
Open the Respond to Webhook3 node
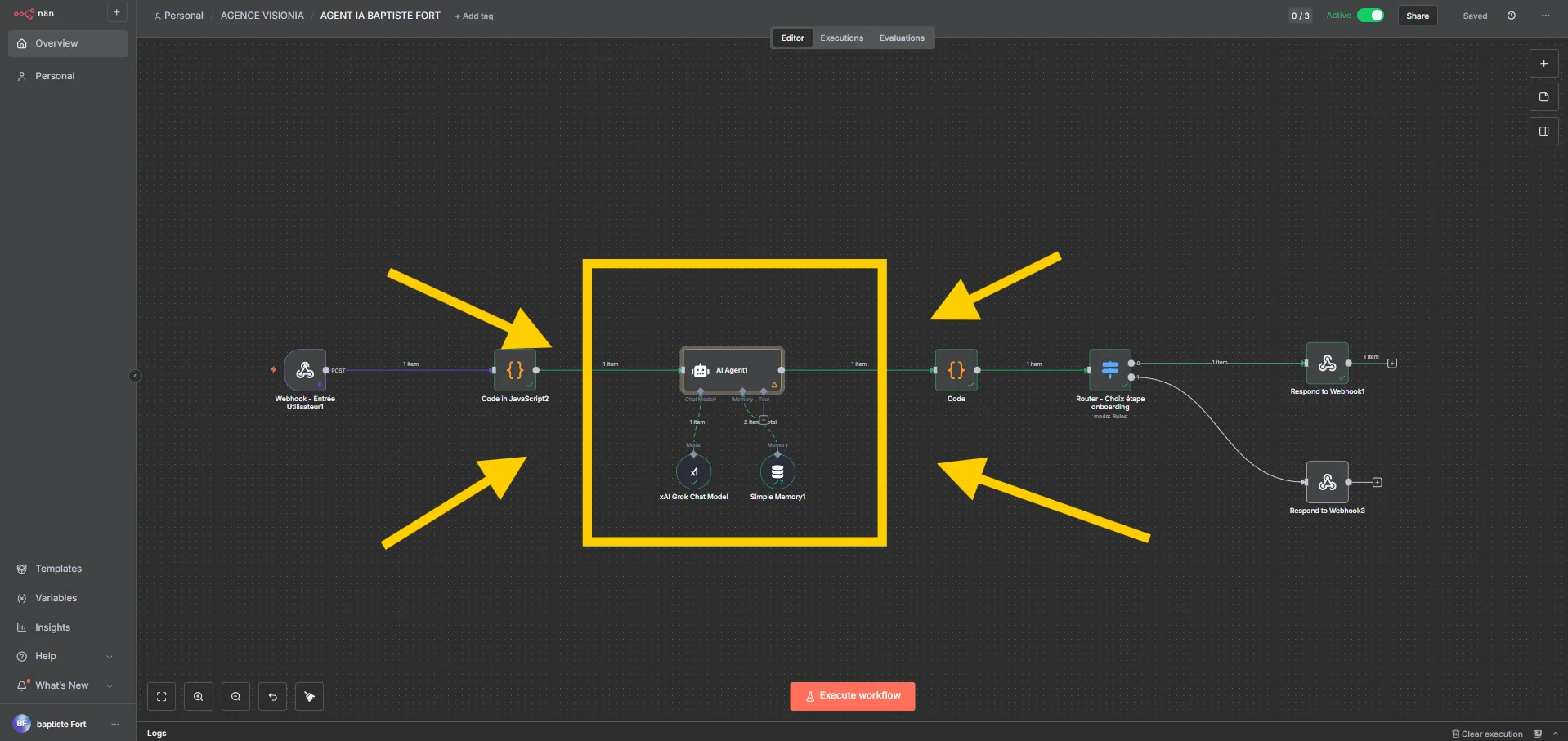[x=1328, y=482]
